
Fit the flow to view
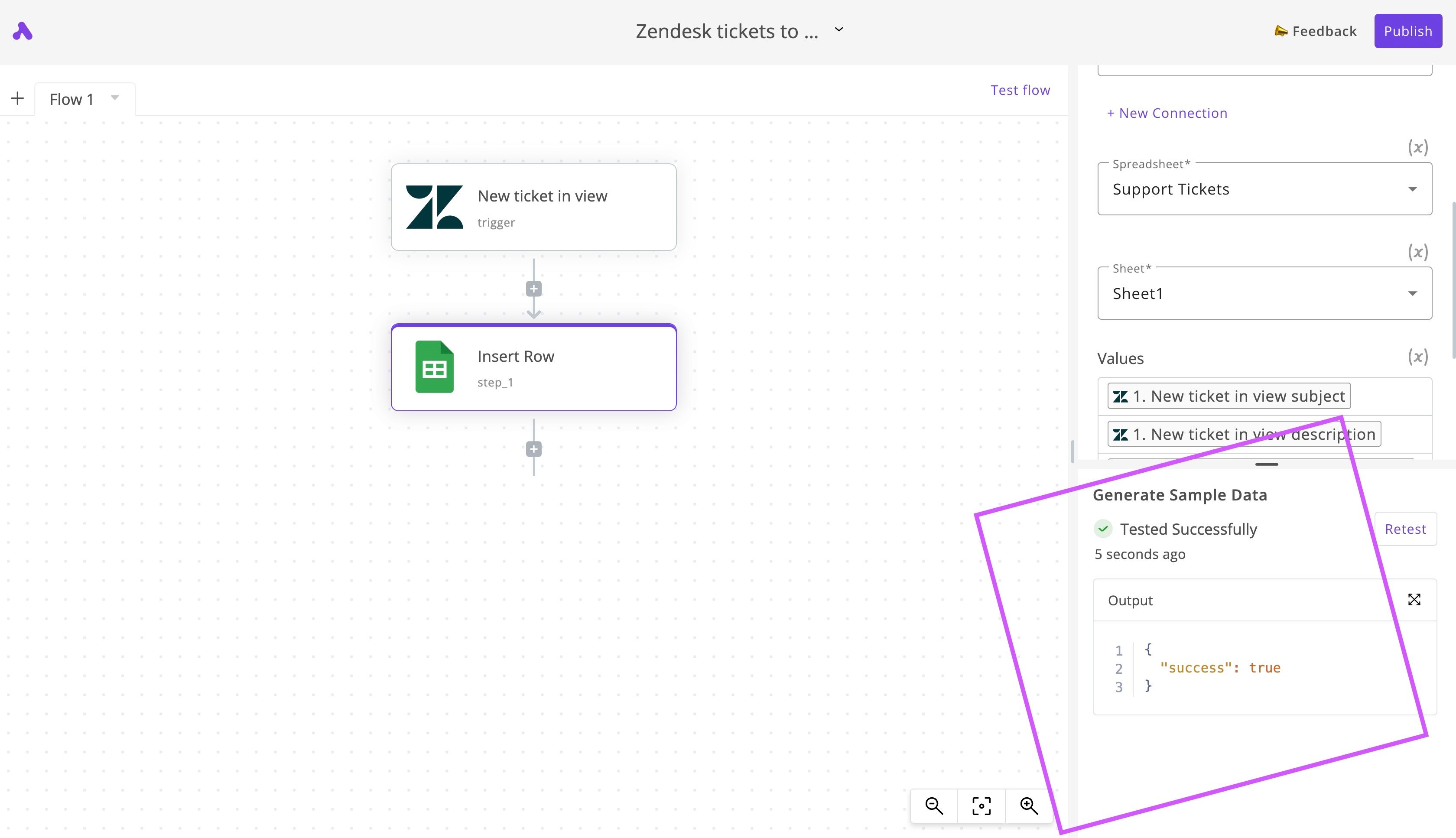click(981, 806)
